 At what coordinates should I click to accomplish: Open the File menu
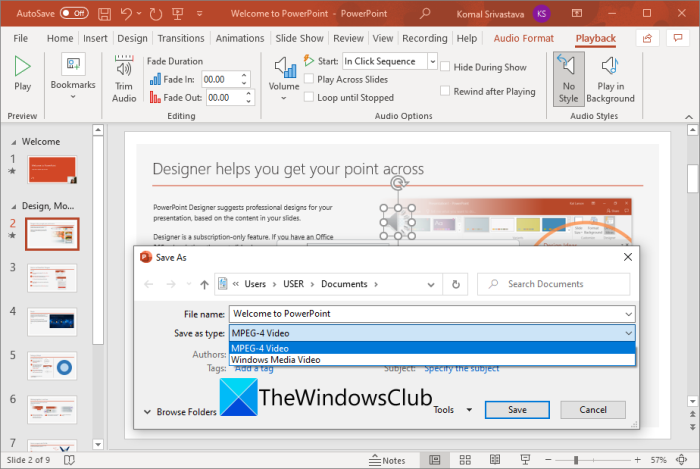(x=21, y=38)
